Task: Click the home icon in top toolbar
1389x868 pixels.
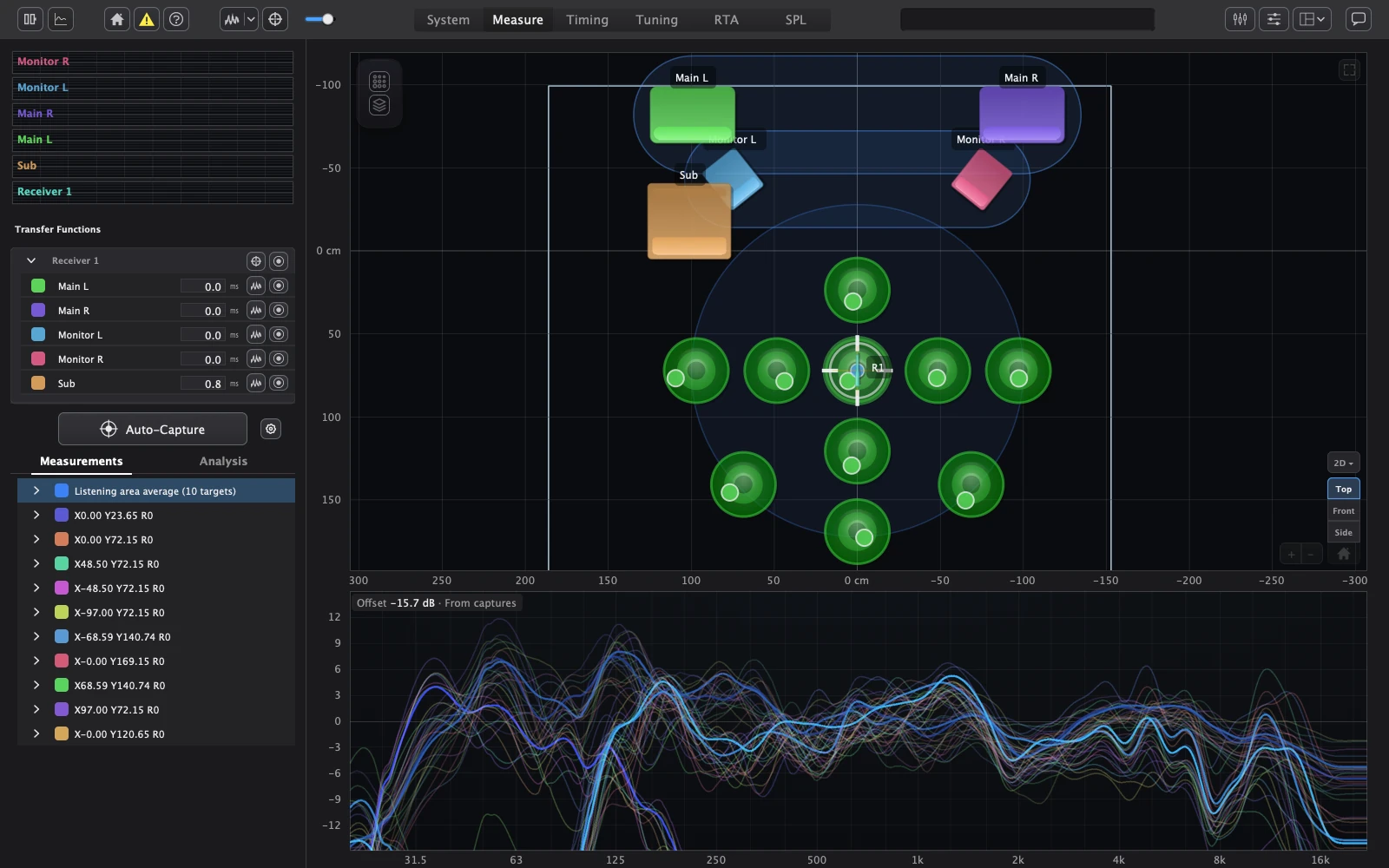Action: click(117, 19)
